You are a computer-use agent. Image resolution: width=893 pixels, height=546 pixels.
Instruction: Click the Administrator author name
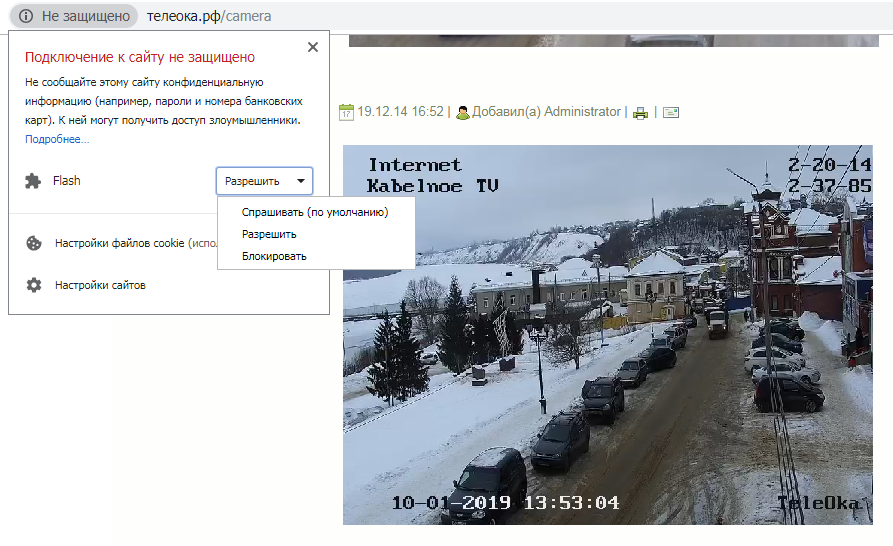(582, 112)
